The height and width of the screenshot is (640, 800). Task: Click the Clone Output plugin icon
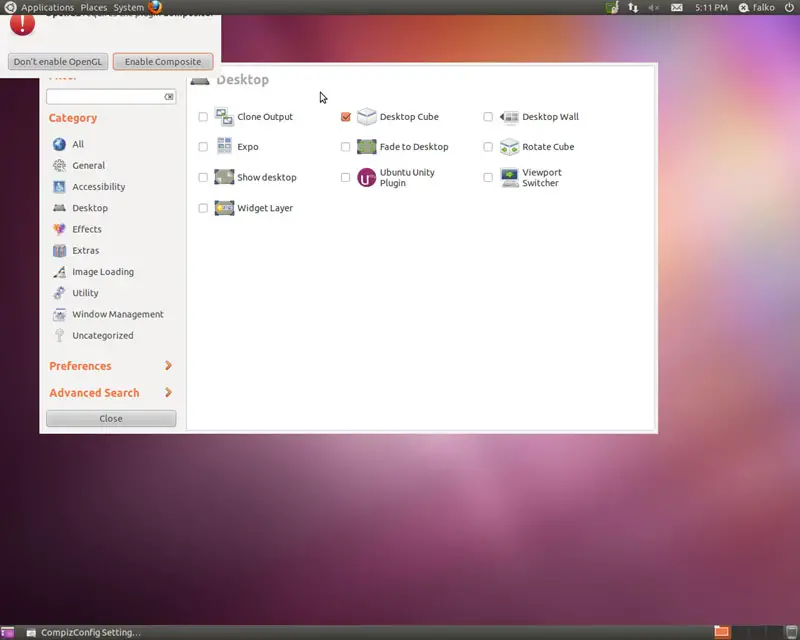click(x=224, y=117)
